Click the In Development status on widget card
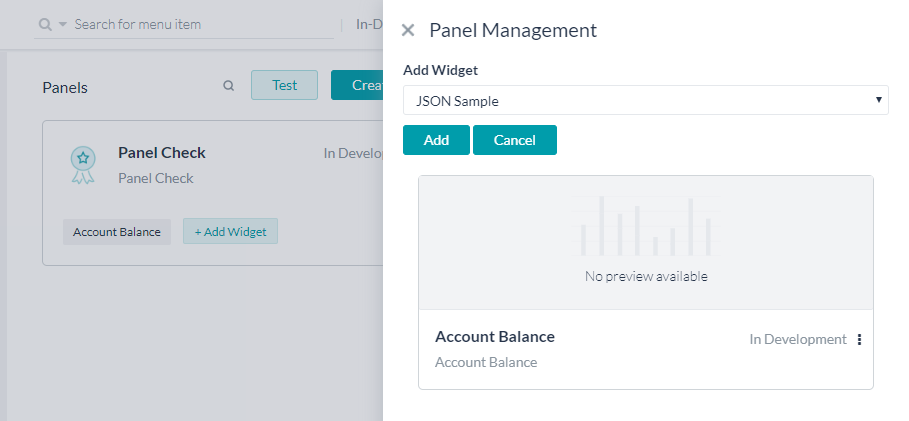 pyautogui.click(x=797, y=339)
